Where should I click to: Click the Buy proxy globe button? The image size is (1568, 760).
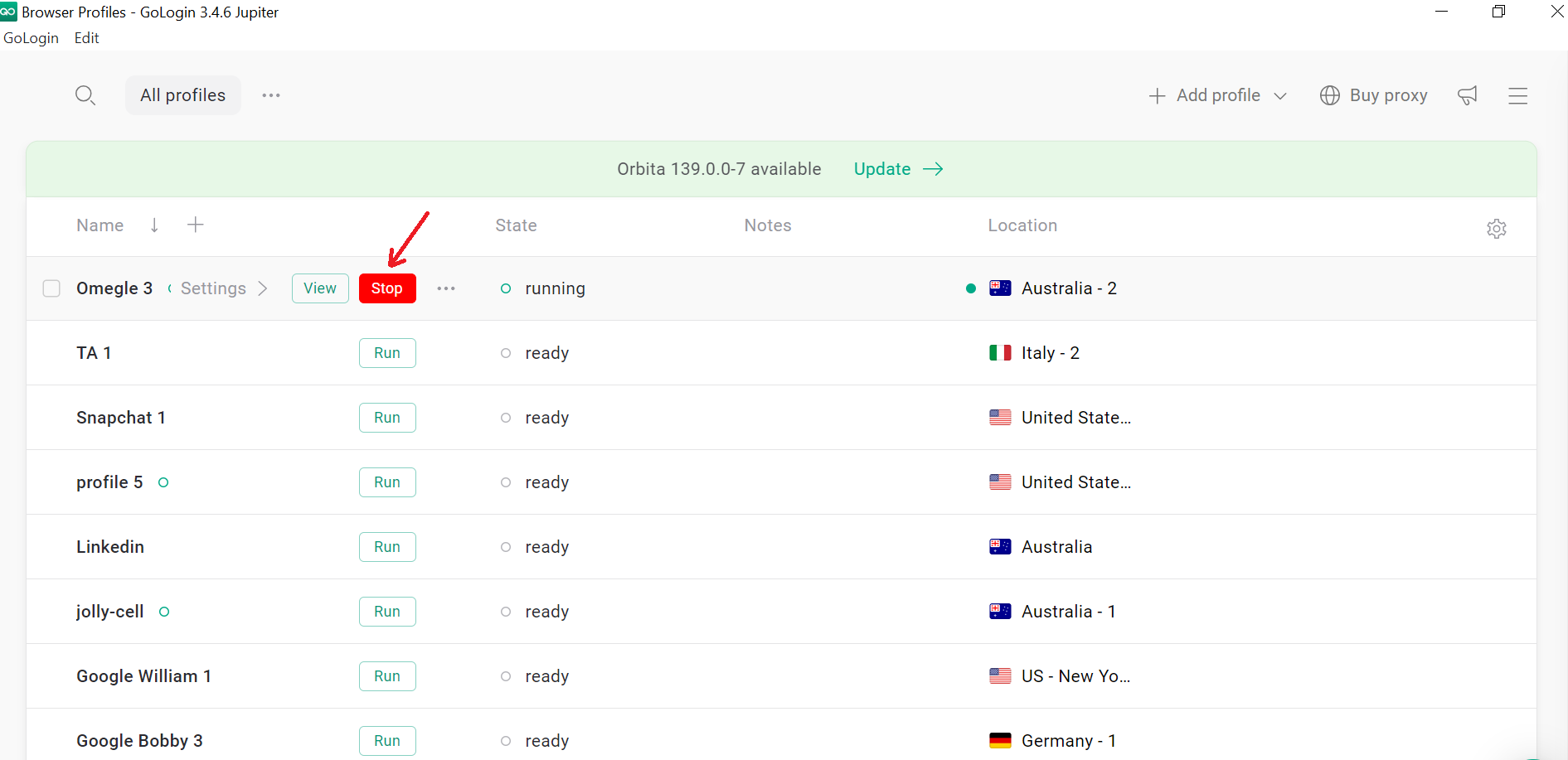pos(1373,95)
